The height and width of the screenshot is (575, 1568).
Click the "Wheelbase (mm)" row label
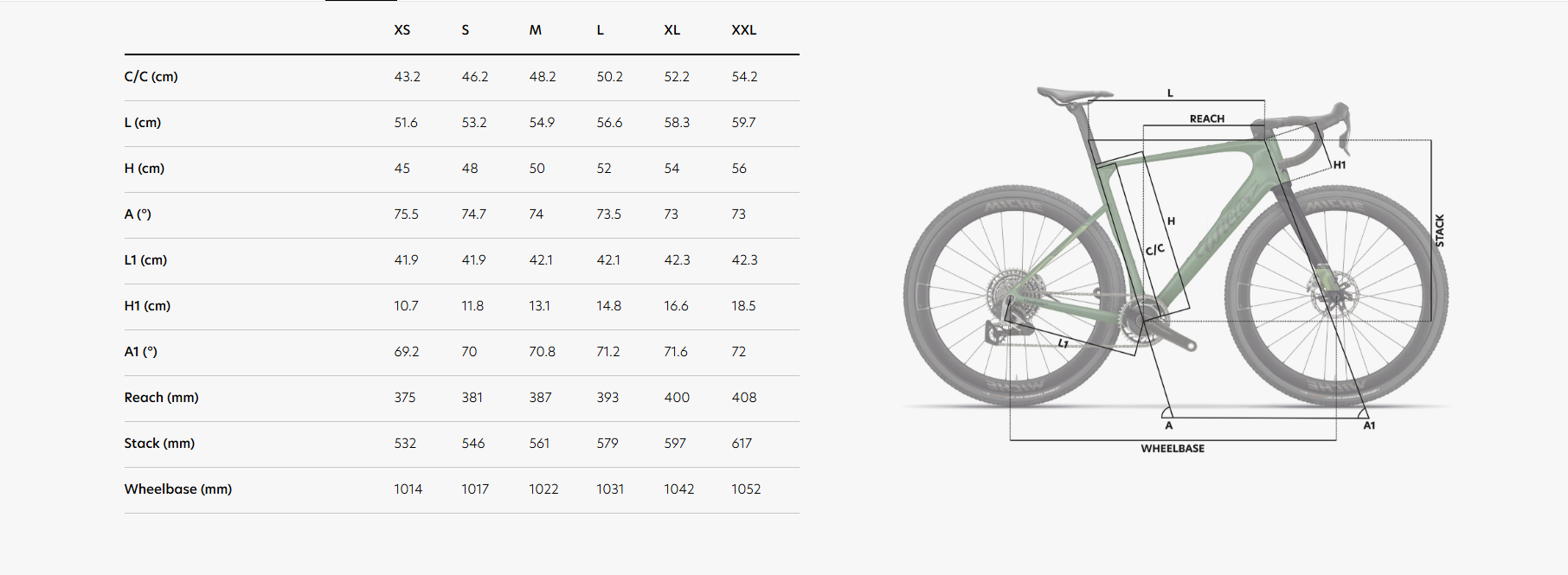178,489
